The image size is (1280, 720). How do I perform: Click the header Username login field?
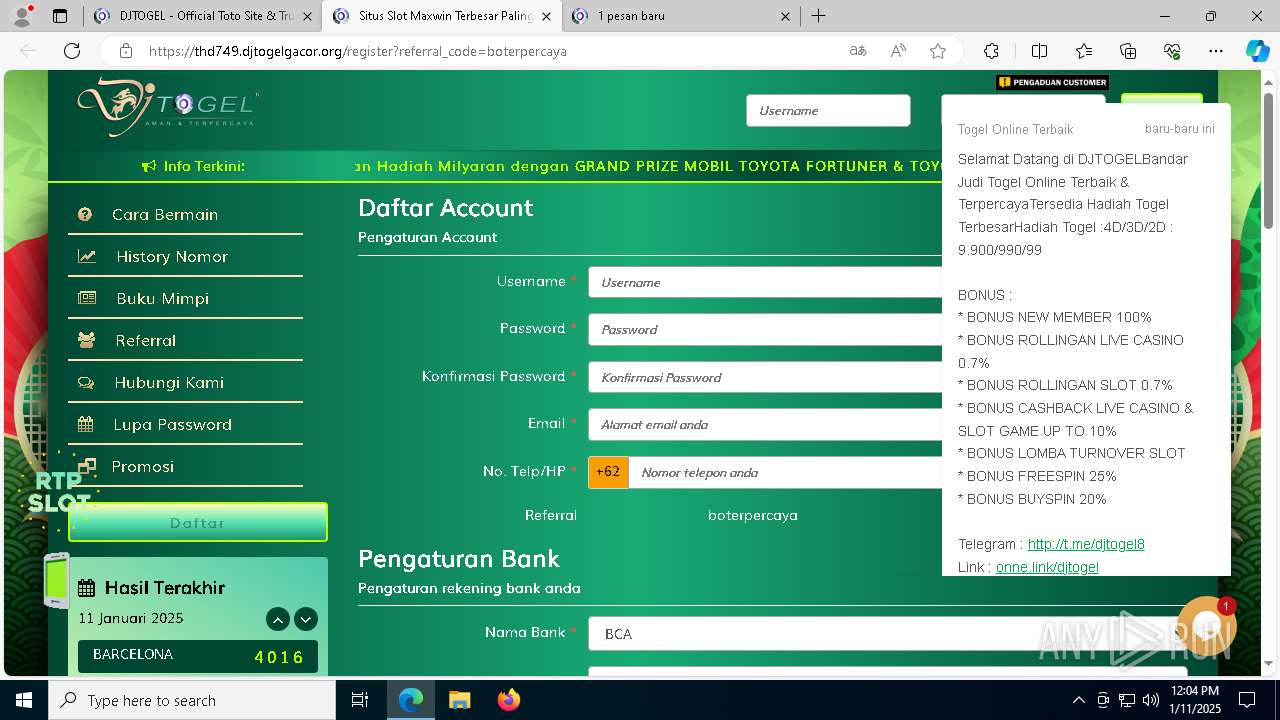pos(828,110)
